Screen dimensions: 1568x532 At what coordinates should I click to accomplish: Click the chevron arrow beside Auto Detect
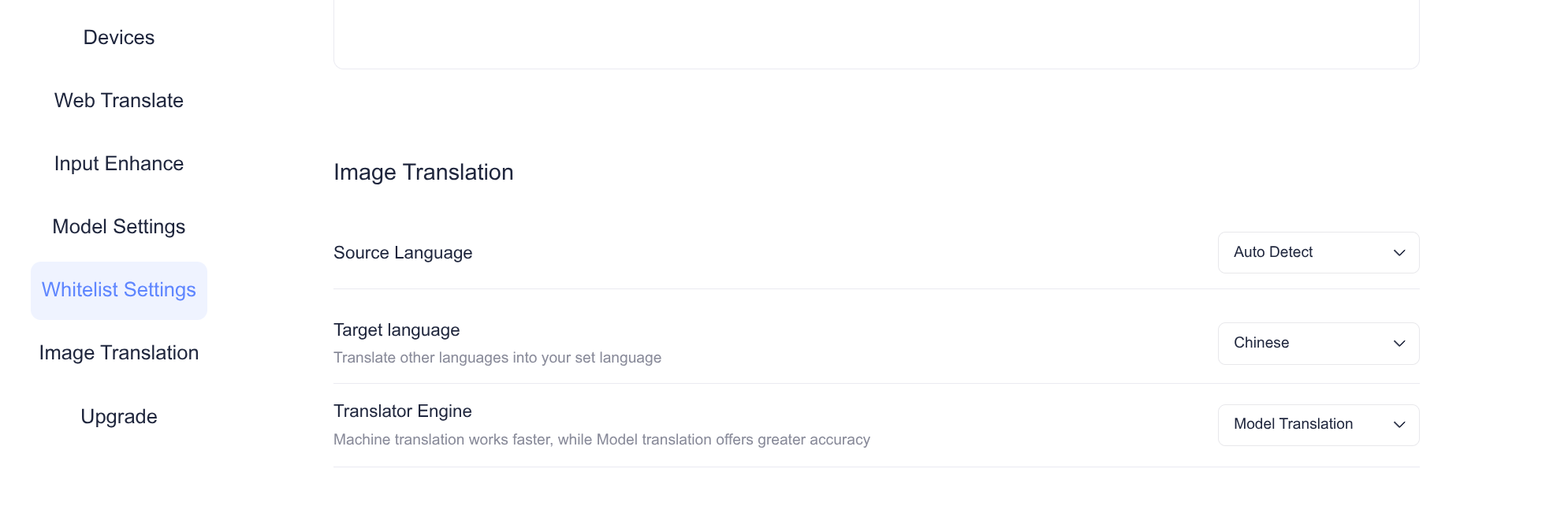(1399, 253)
